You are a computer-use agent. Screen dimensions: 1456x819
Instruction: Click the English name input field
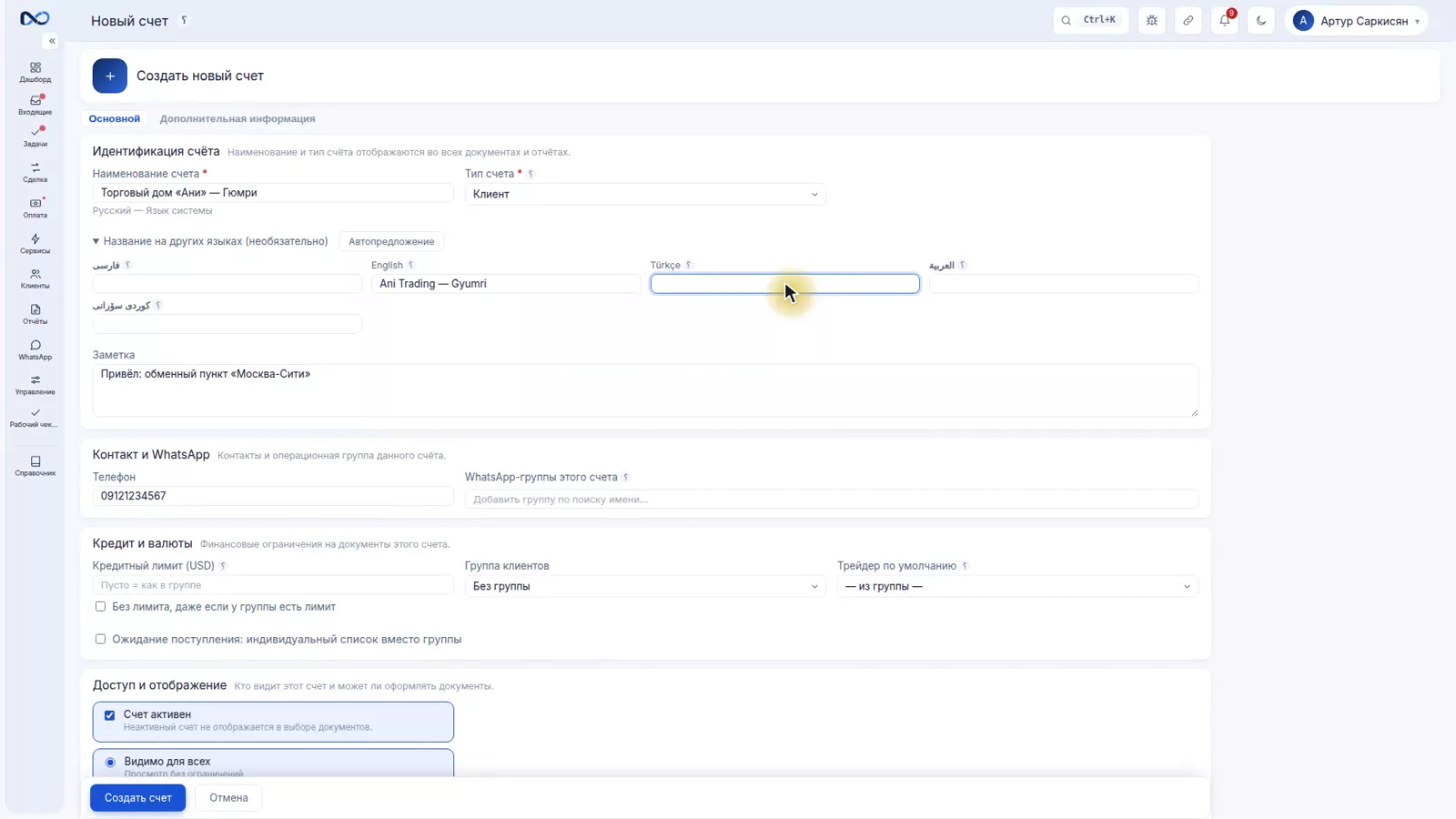click(506, 284)
